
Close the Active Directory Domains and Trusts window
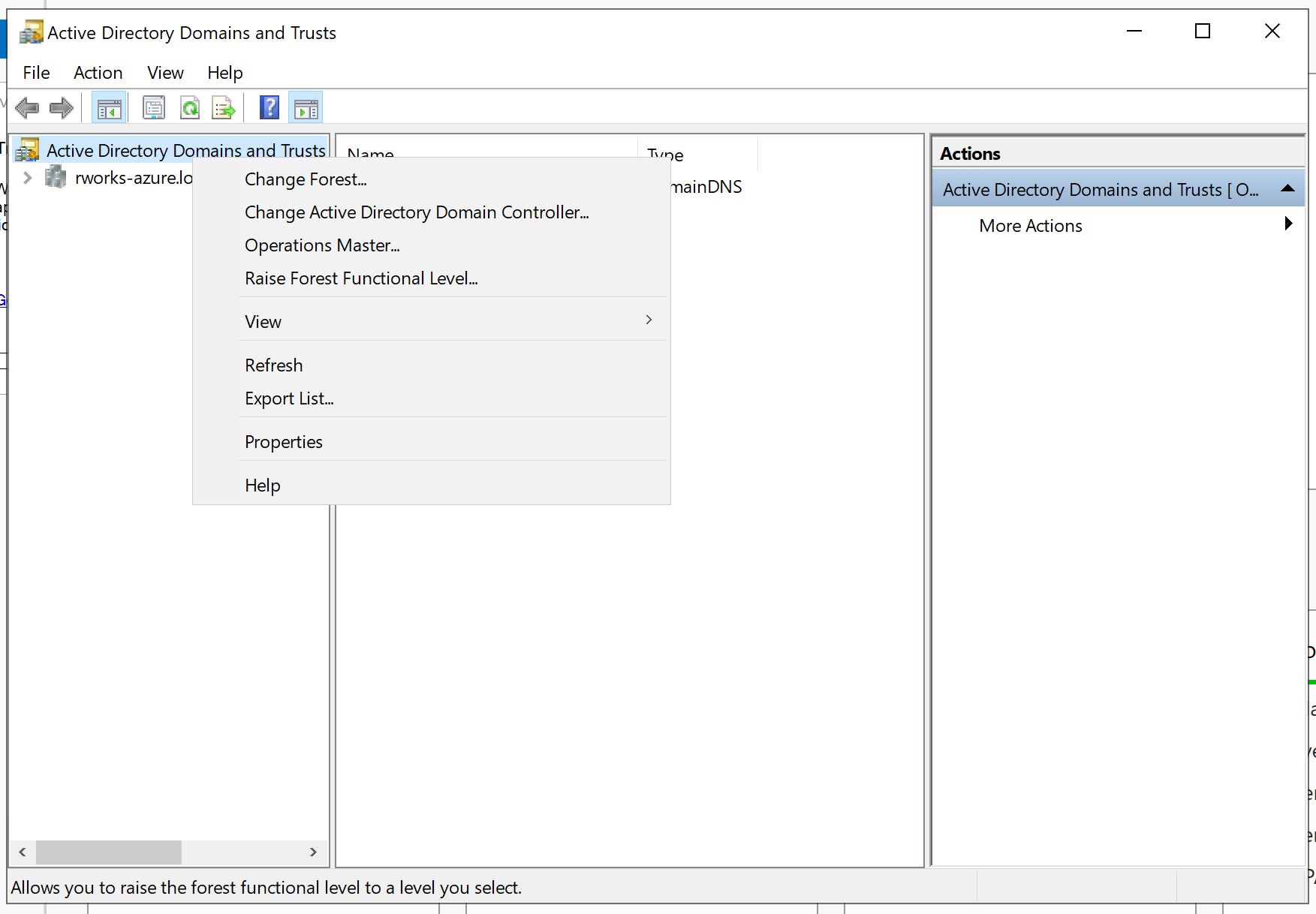point(1272,31)
